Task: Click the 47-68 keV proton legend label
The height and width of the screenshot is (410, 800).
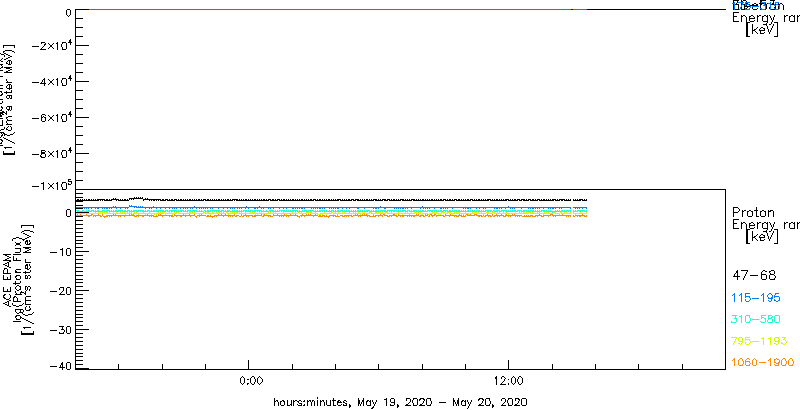Action: click(754, 276)
